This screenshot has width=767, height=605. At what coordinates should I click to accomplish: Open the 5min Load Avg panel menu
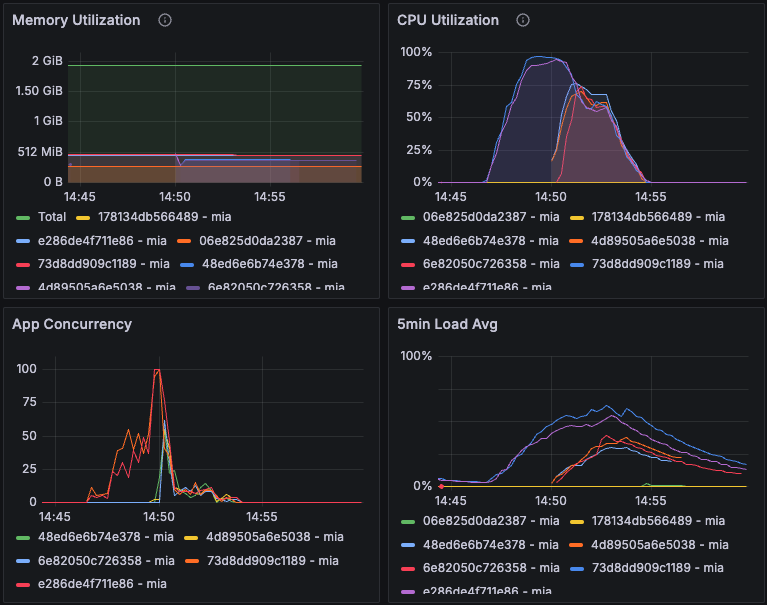click(x=447, y=324)
